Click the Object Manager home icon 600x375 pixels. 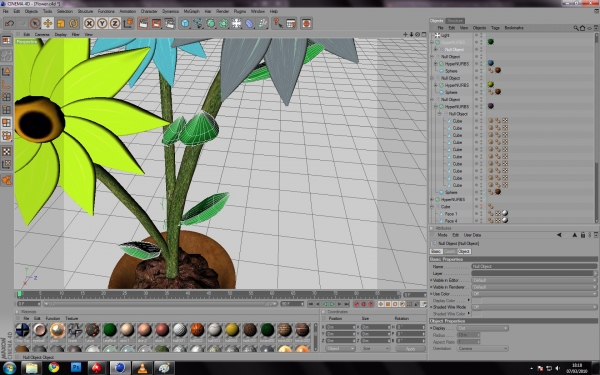click(x=582, y=28)
